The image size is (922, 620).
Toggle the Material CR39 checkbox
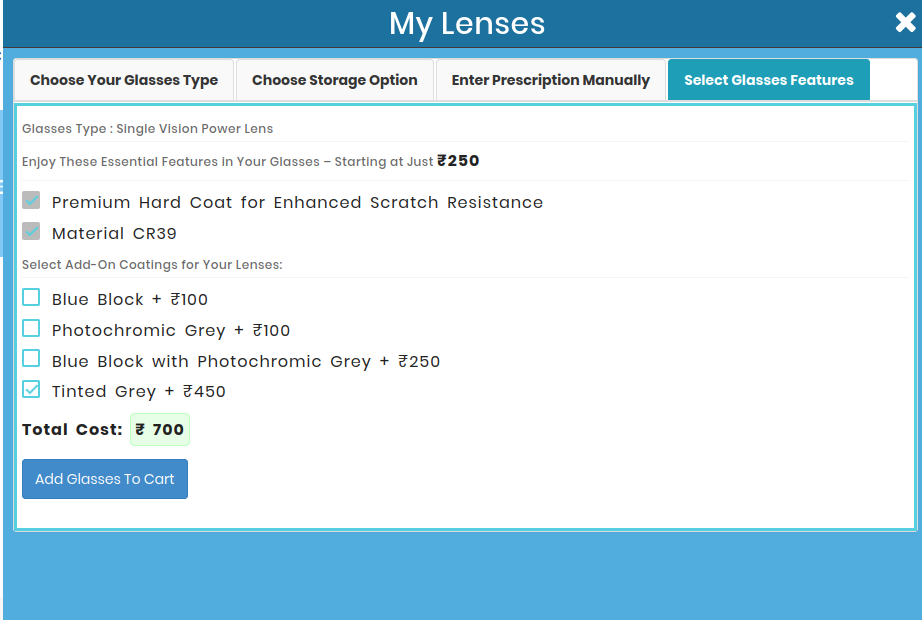click(31, 231)
